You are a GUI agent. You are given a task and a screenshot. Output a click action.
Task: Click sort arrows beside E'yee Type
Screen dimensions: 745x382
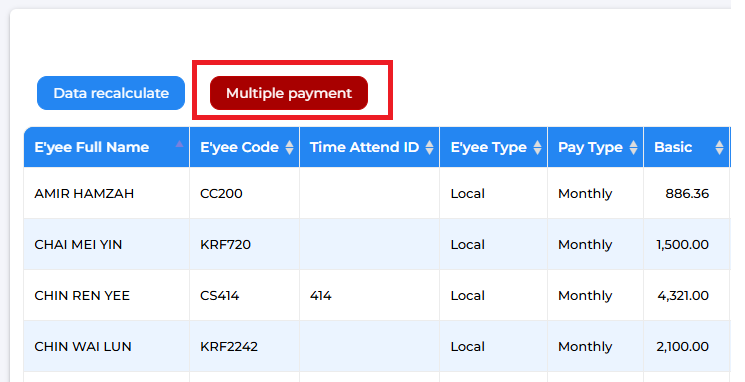(x=537, y=147)
